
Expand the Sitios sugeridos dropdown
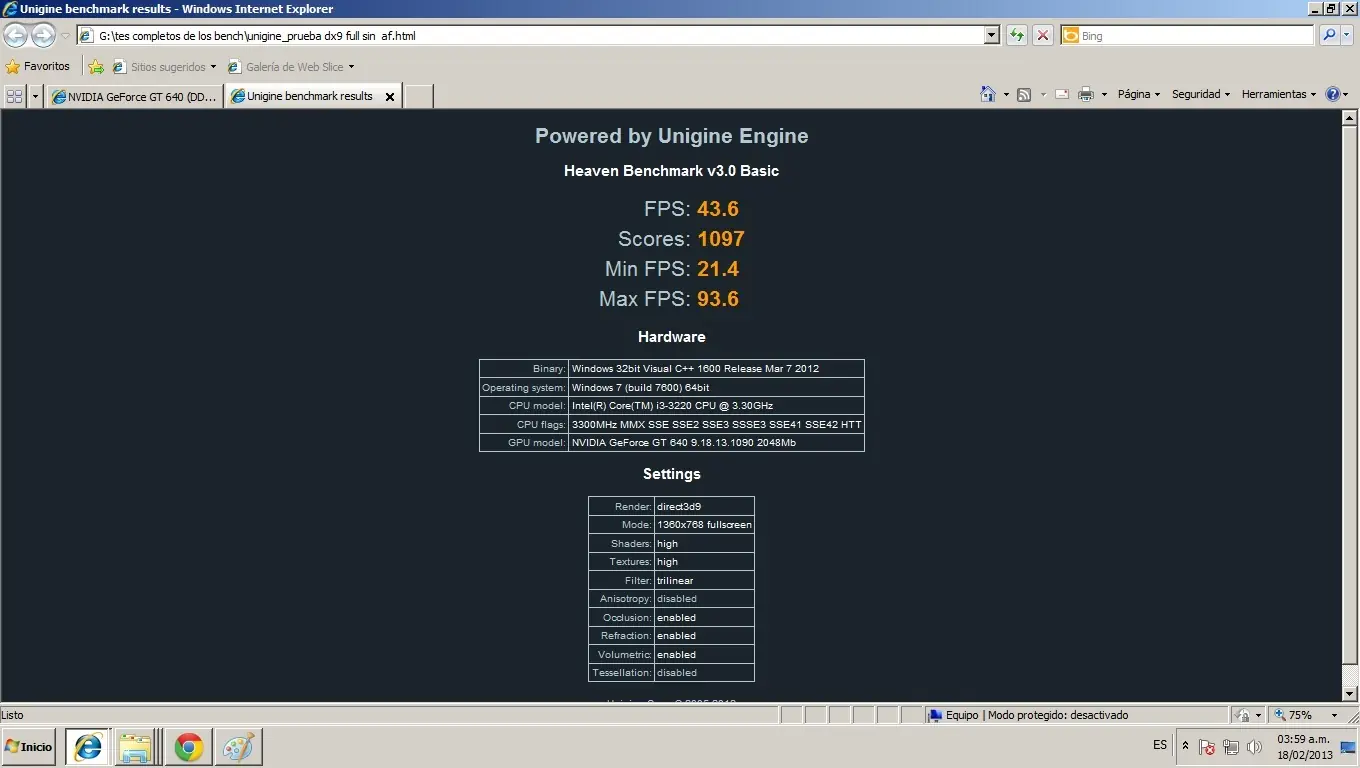(213, 67)
